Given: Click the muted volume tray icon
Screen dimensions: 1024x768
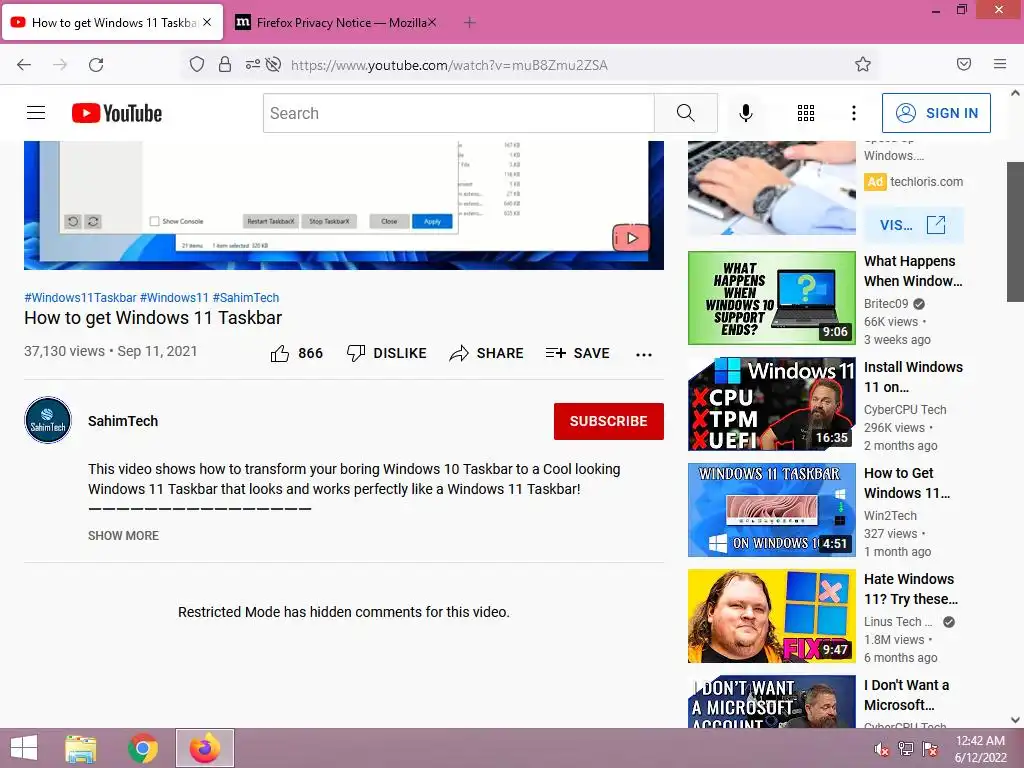Looking at the screenshot, I should pyautogui.click(x=882, y=749).
